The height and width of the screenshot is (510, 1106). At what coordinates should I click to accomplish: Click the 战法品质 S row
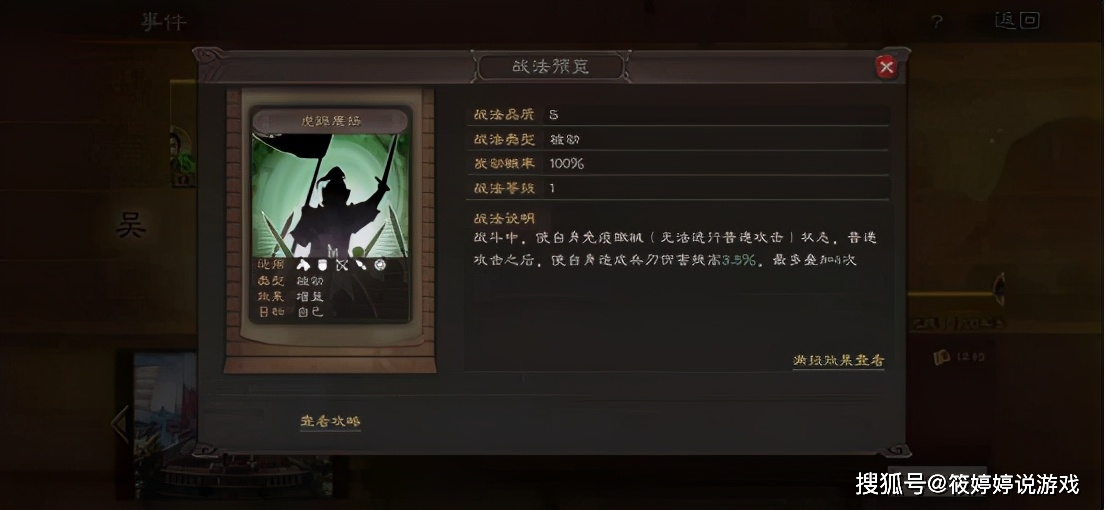point(678,115)
